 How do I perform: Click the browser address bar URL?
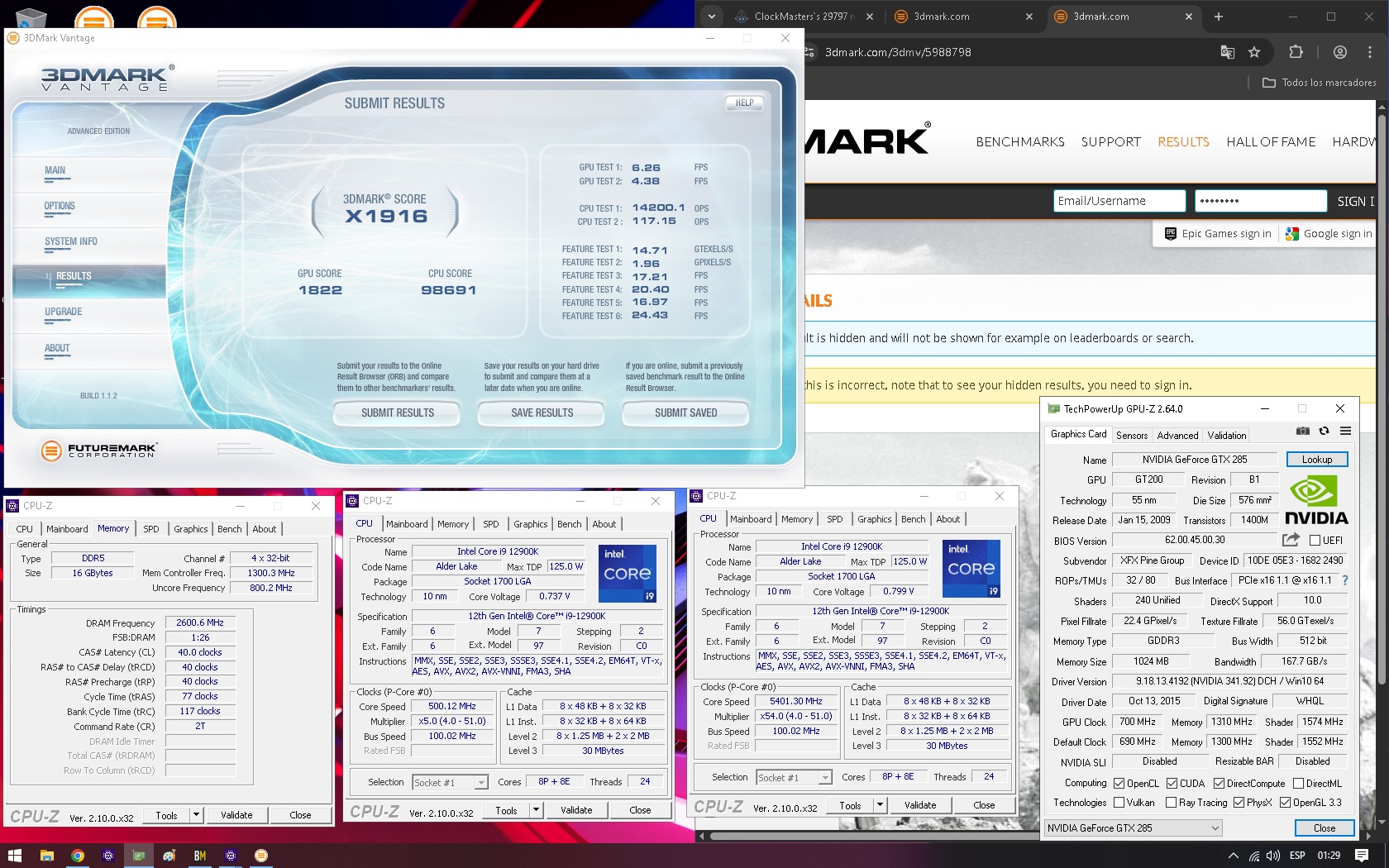(898, 52)
